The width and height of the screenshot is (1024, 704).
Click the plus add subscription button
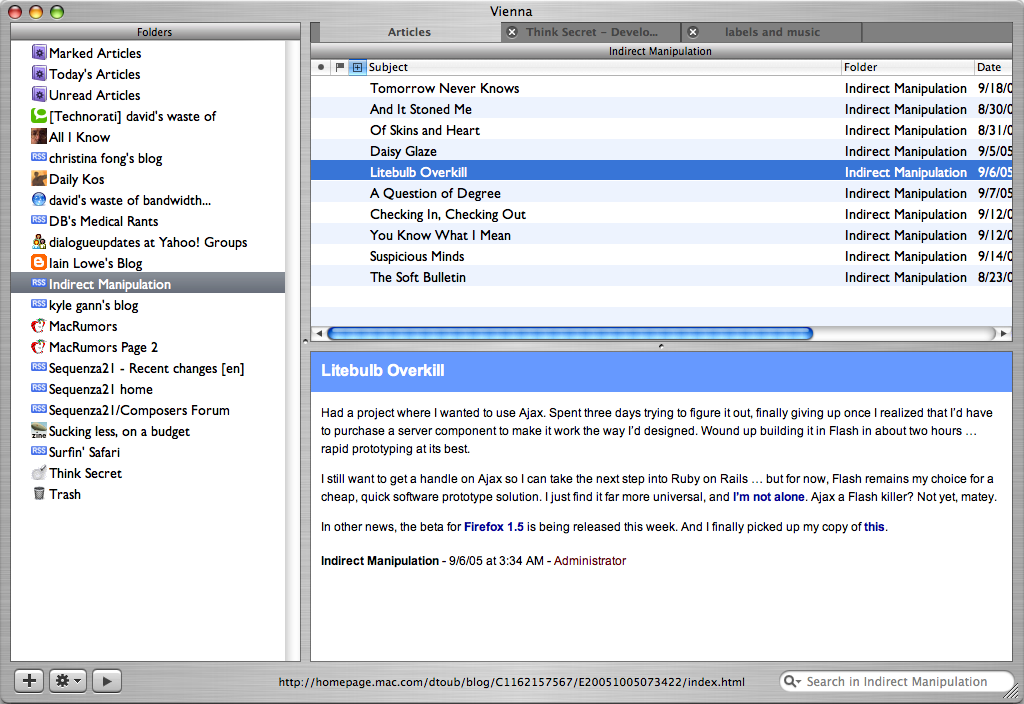[x=29, y=681]
